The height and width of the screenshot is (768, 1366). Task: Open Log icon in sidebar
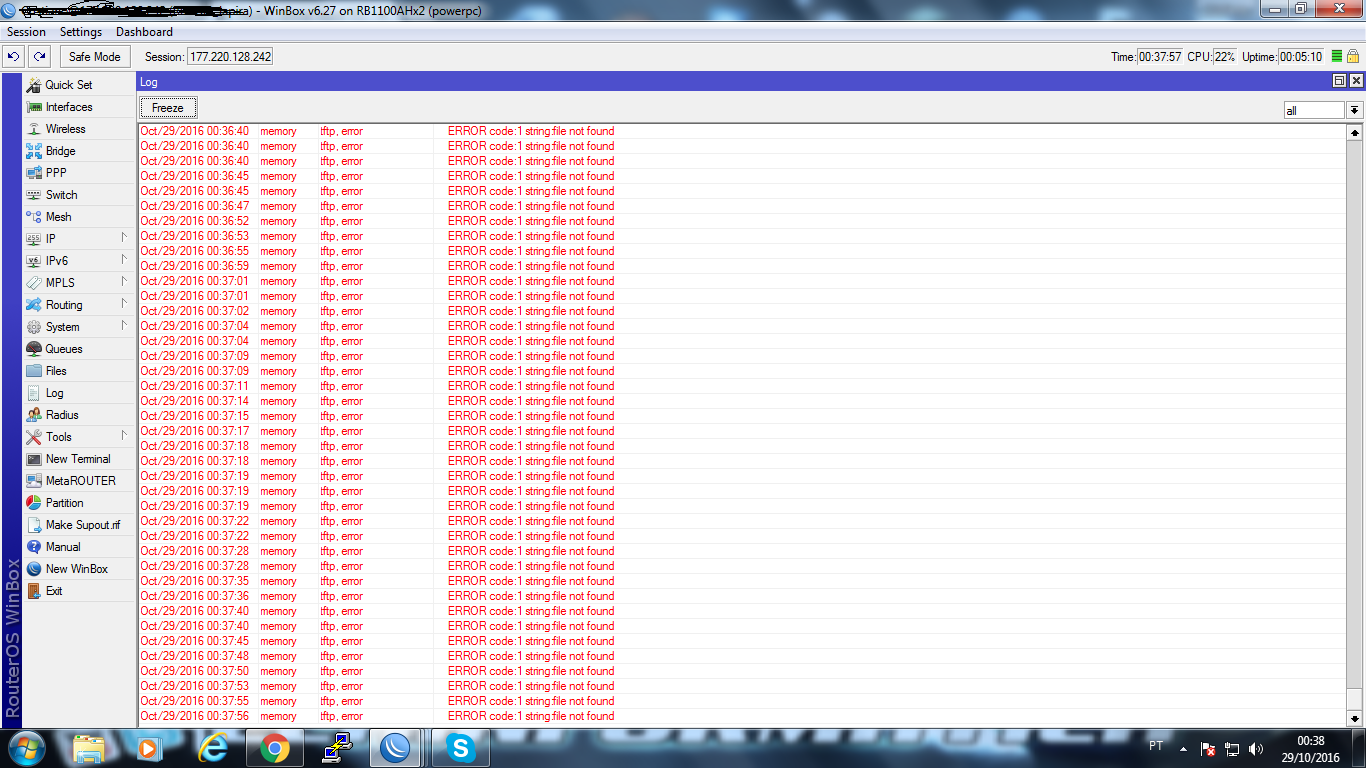34,393
